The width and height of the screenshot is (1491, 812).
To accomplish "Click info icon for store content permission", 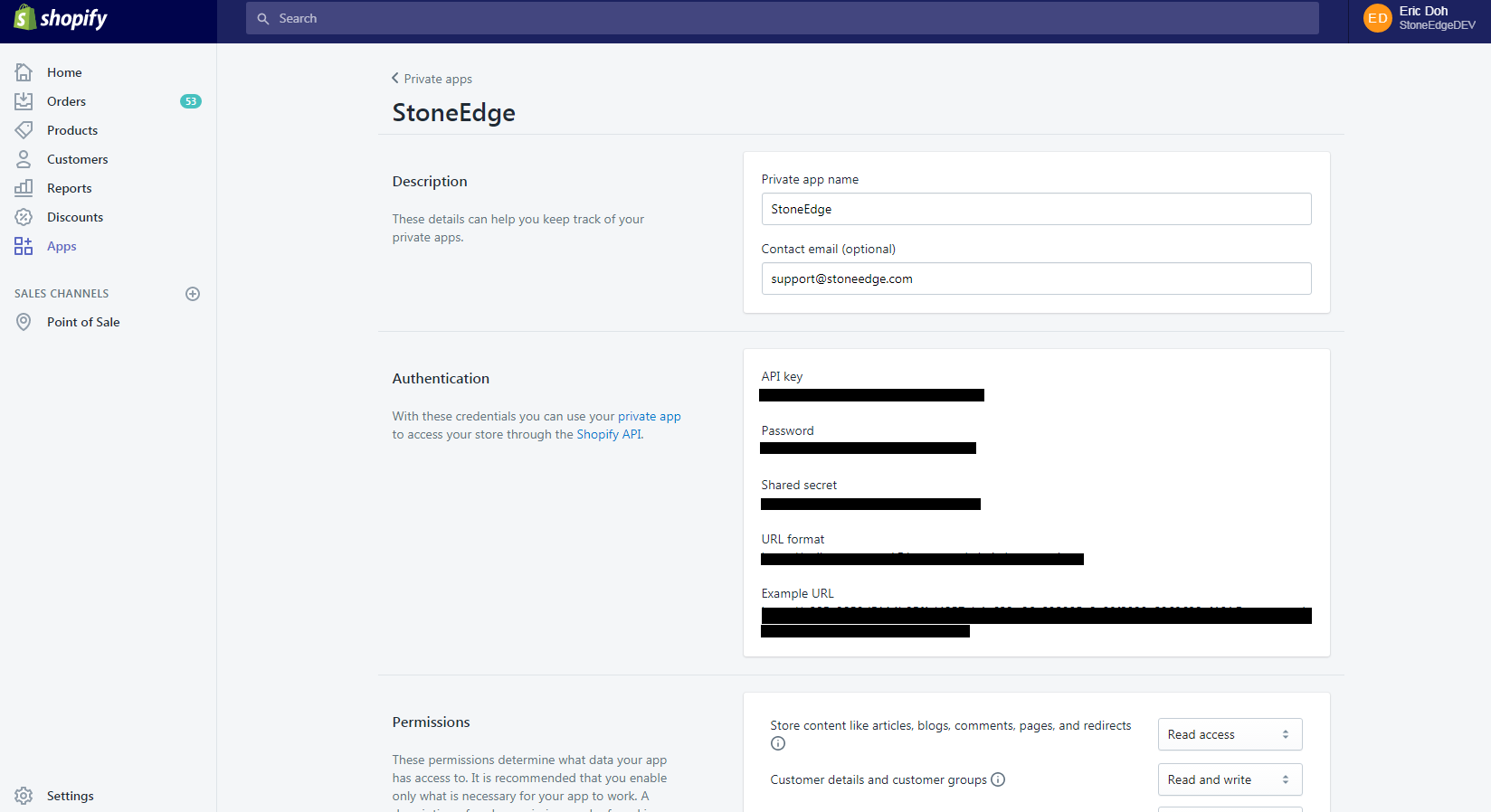I will tap(778, 743).
